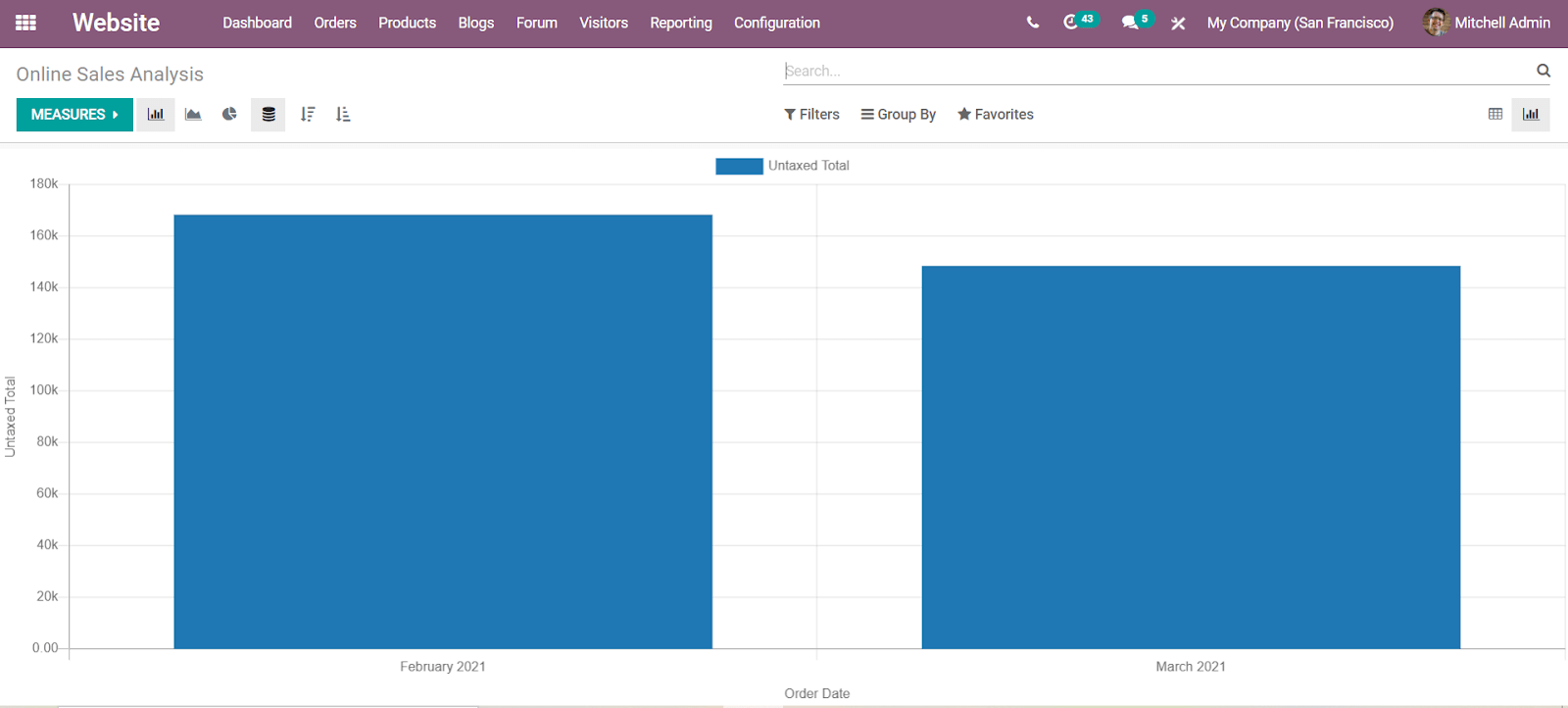Click the 180k axis value
Viewport: 1568px width, 708px height.
point(44,183)
